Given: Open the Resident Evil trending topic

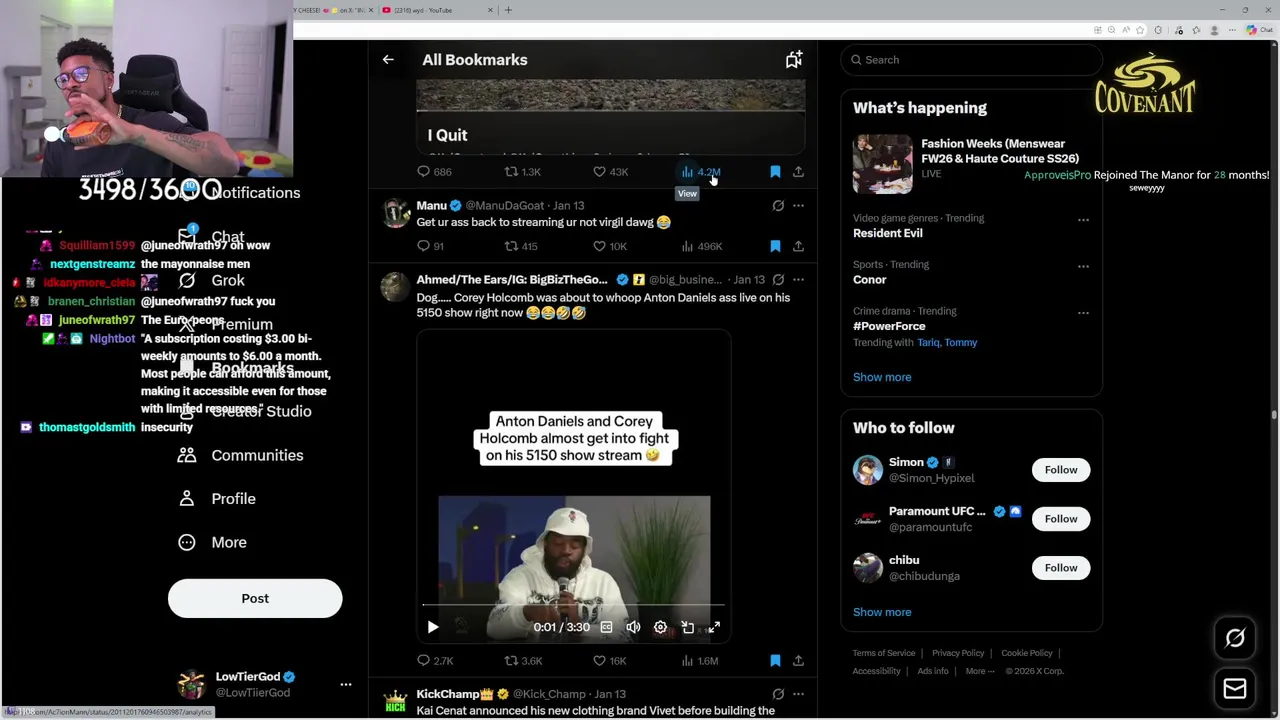Looking at the screenshot, I should click(888, 233).
